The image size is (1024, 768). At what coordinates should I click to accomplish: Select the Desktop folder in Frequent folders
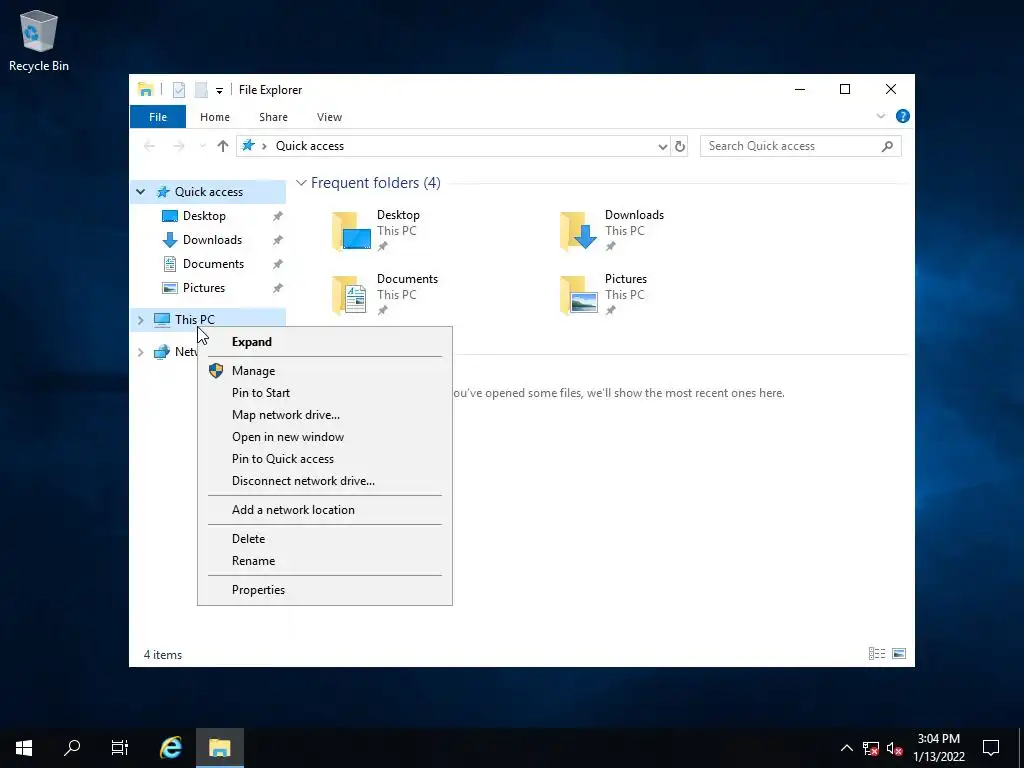(377, 231)
